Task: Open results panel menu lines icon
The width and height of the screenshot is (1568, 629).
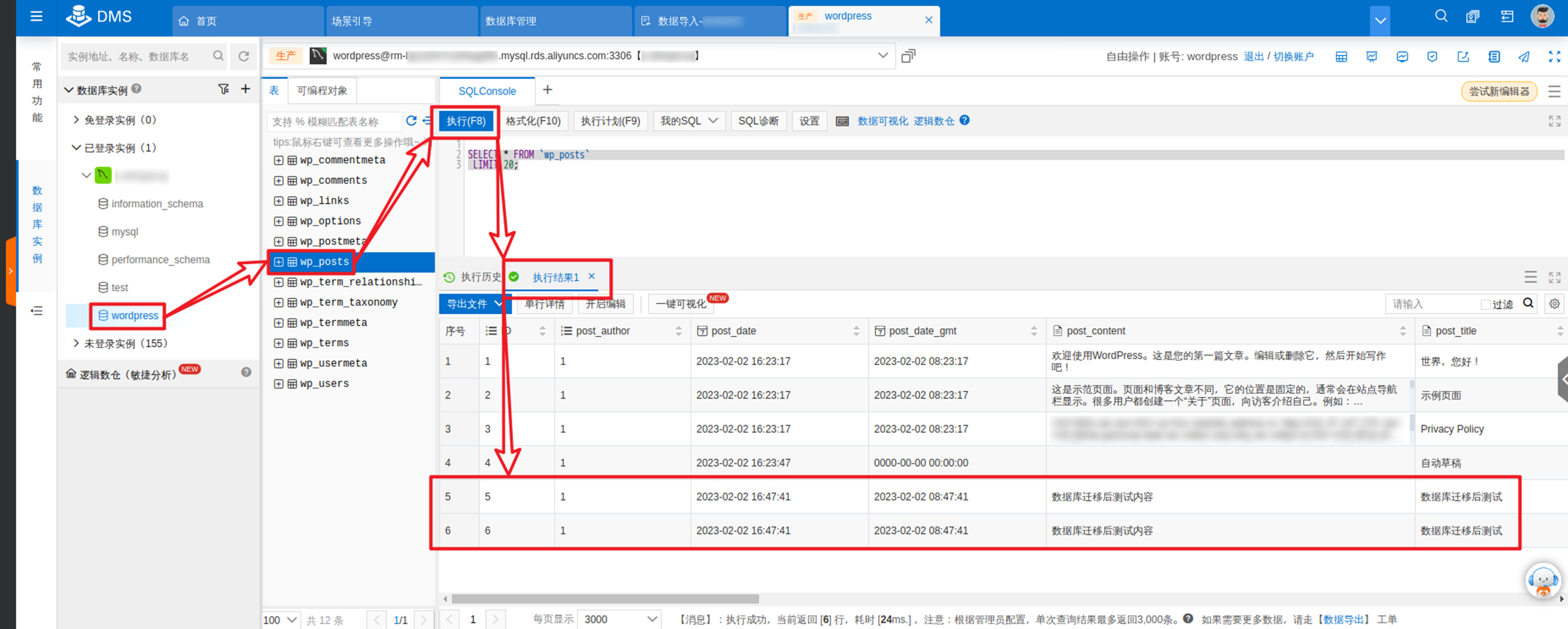Action: click(x=1531, y=277)
